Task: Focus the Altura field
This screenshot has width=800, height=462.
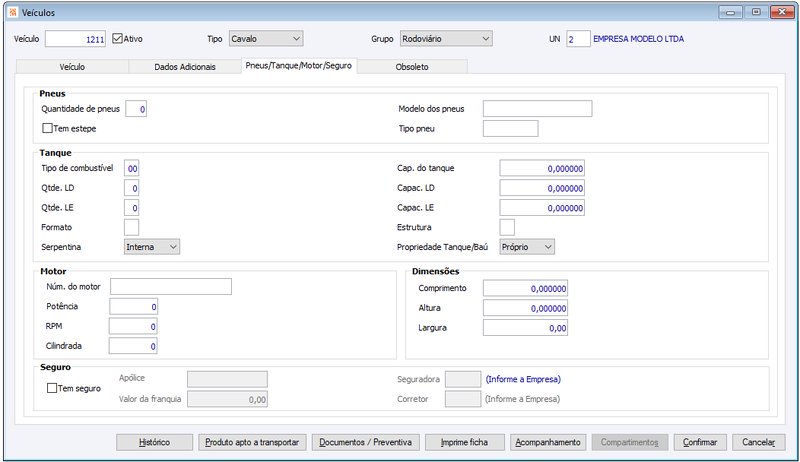Action: pos(526,309)
